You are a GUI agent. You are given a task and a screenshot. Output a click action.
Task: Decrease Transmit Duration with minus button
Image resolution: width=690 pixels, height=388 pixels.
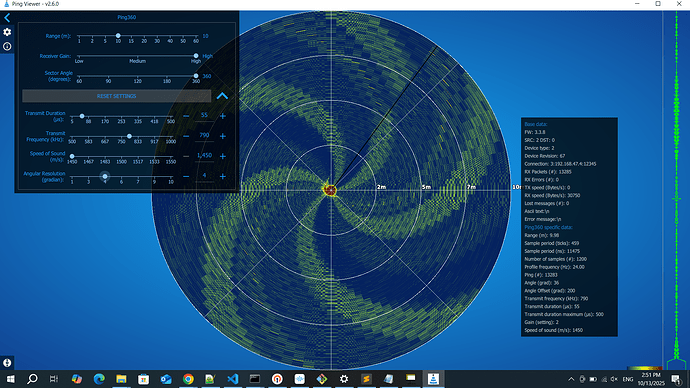pyautogui.click(x=186, y=116)
